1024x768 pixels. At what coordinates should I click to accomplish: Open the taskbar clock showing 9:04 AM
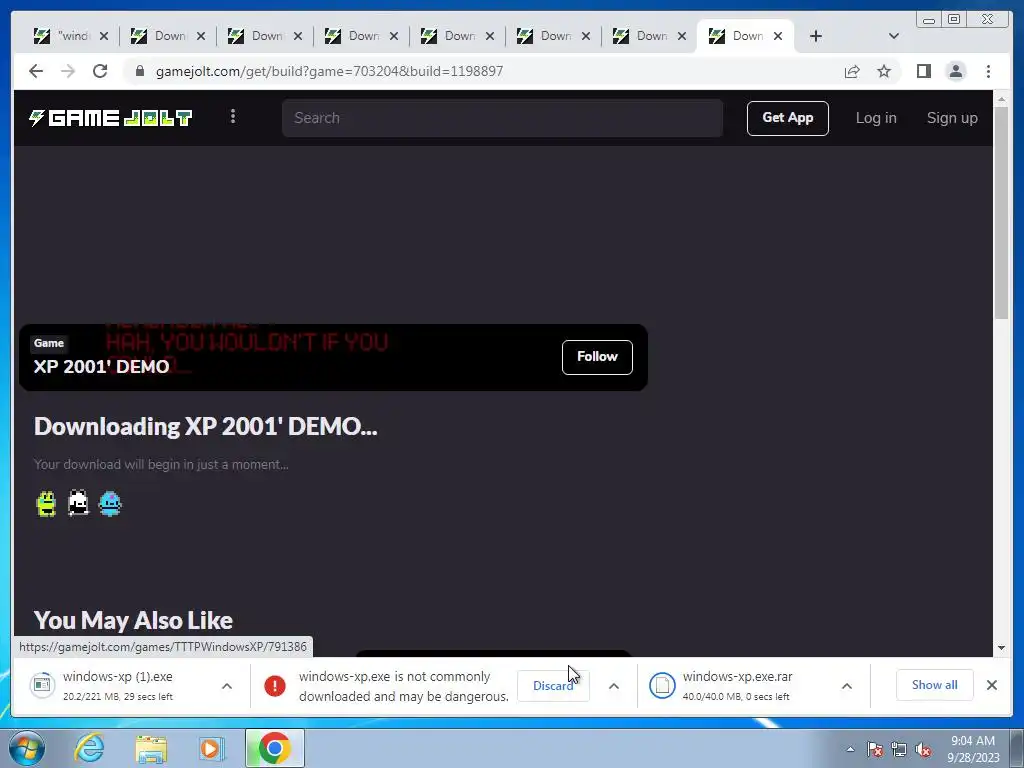(973, 749)
